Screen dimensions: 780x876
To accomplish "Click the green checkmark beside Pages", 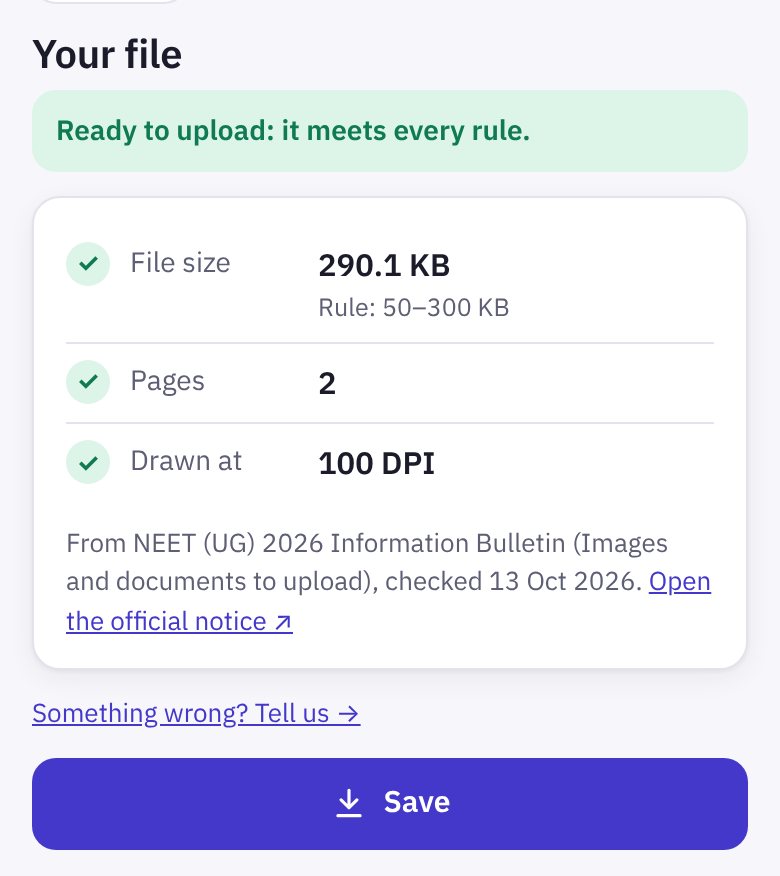I will click(88, 382).
